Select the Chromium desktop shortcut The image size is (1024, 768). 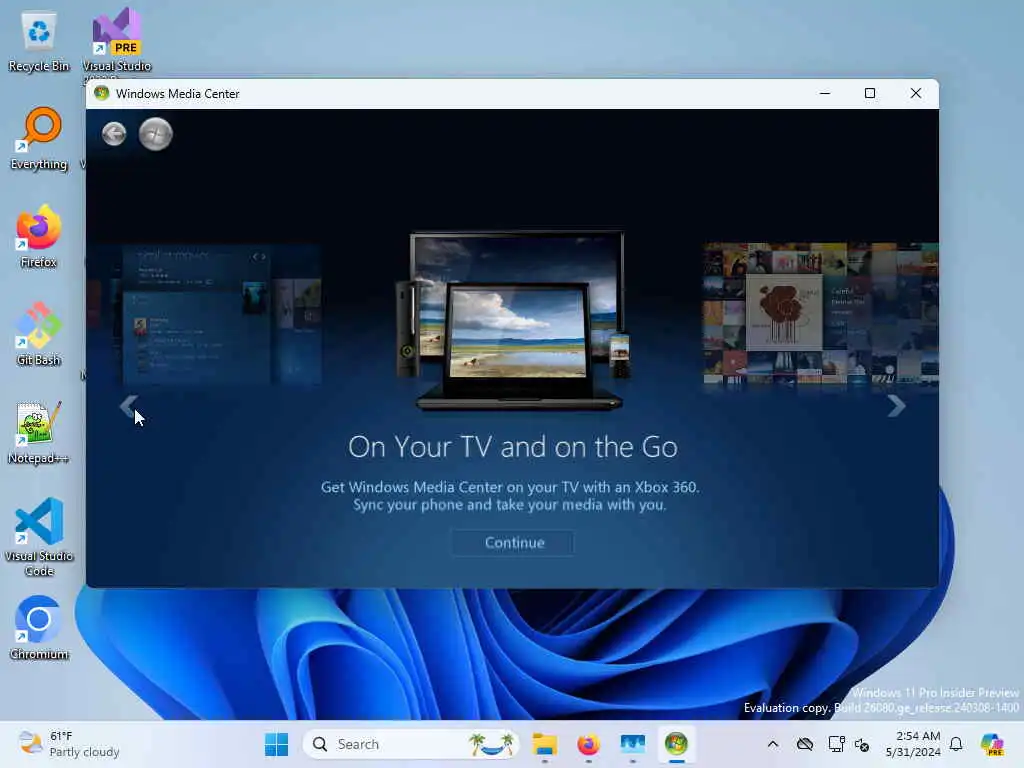39,628
